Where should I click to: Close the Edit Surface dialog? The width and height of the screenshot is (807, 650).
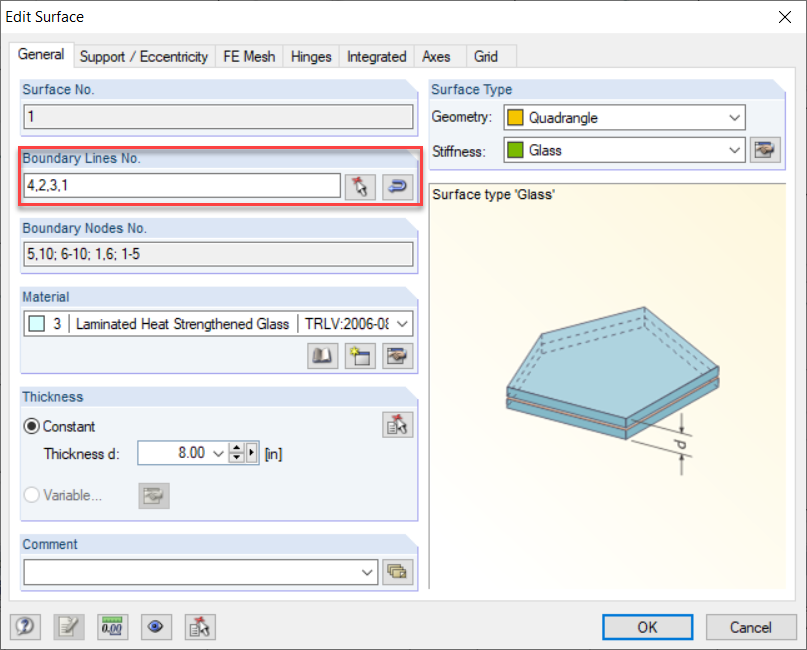785,17
